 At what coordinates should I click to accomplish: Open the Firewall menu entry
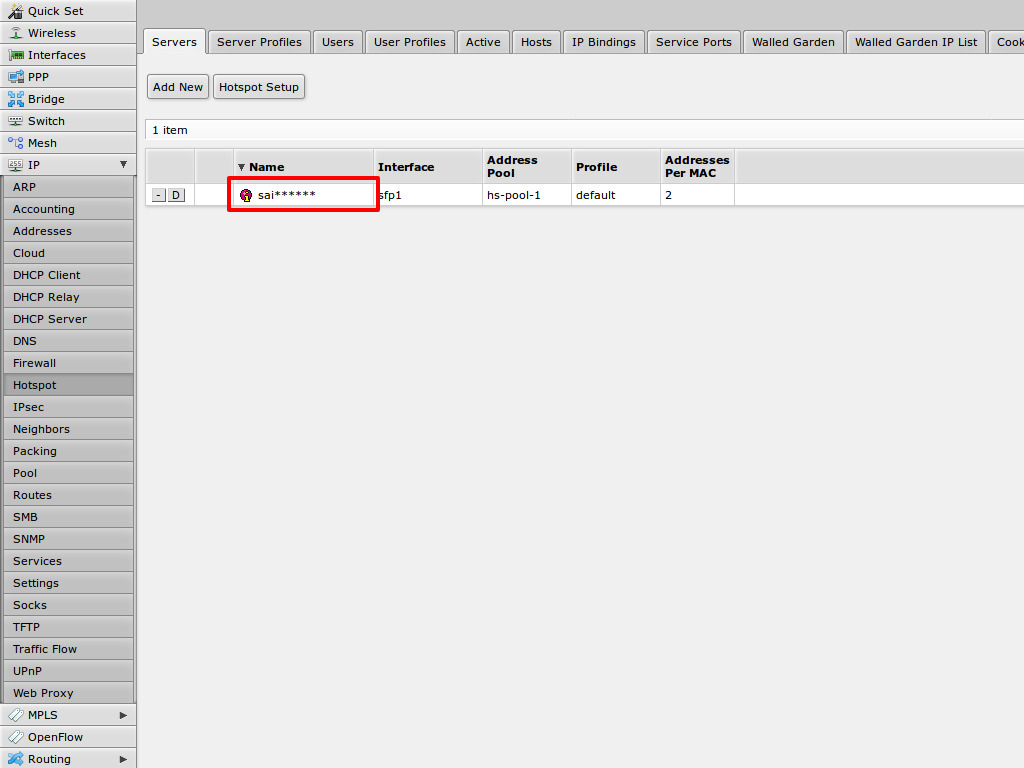34,363
